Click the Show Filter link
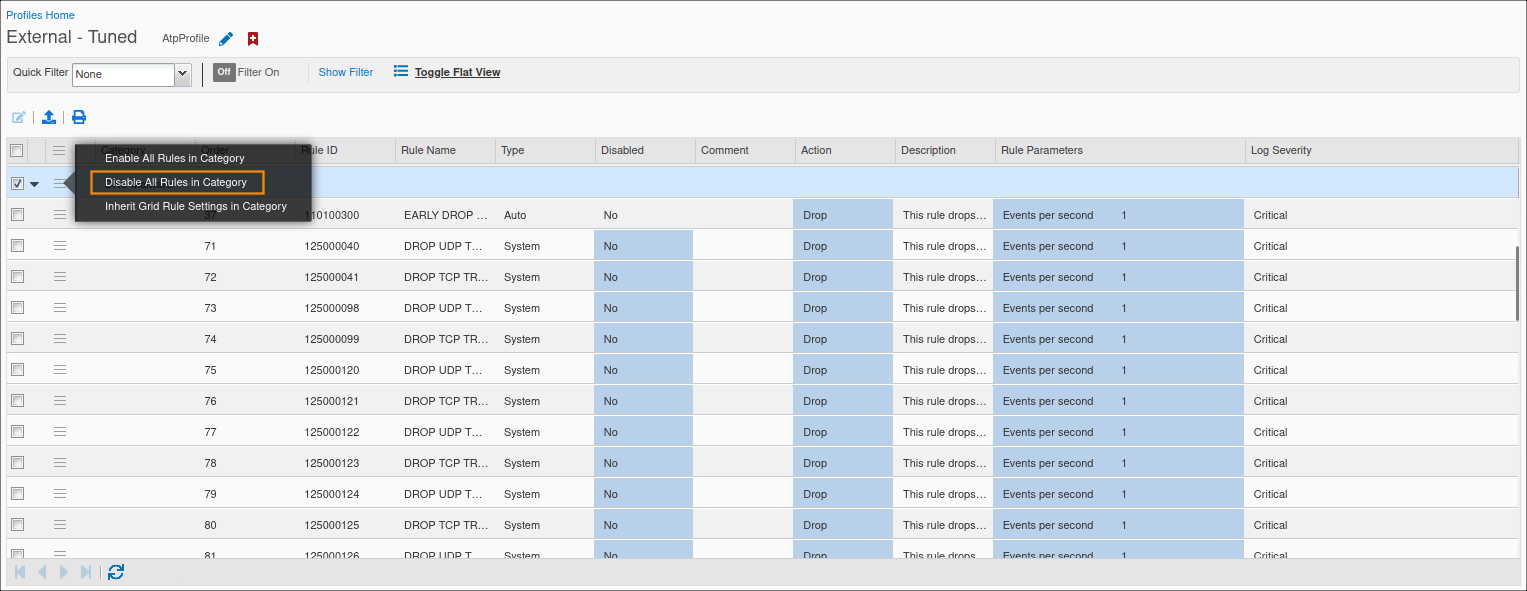 (346, 72)
